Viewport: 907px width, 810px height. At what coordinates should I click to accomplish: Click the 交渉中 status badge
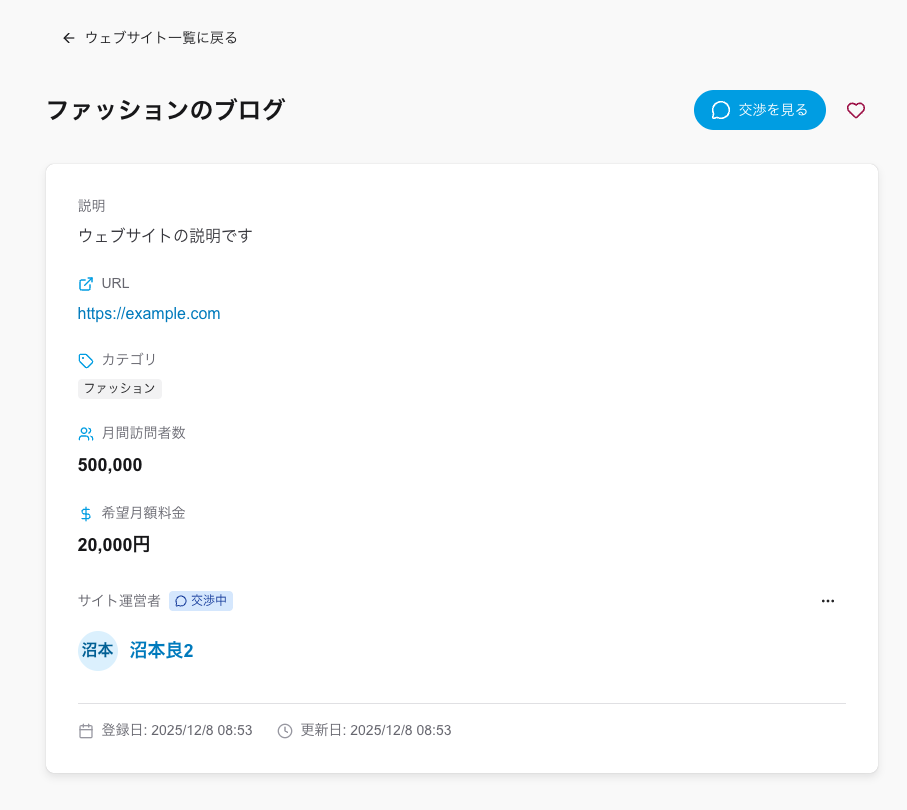click(201, 601)
